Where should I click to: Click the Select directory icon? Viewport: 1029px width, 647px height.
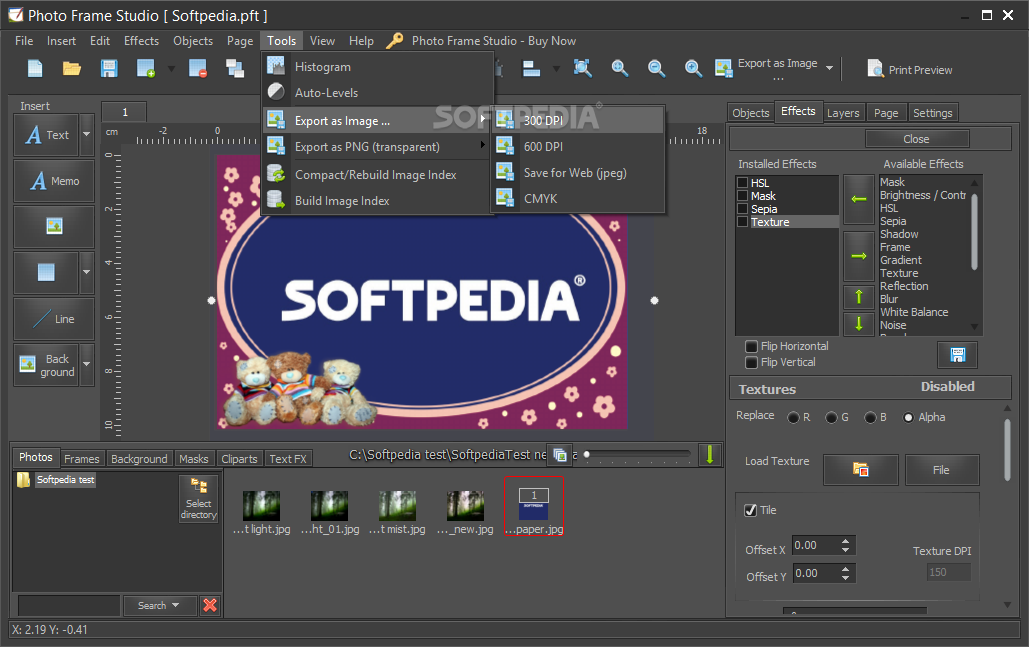(199, 499)
